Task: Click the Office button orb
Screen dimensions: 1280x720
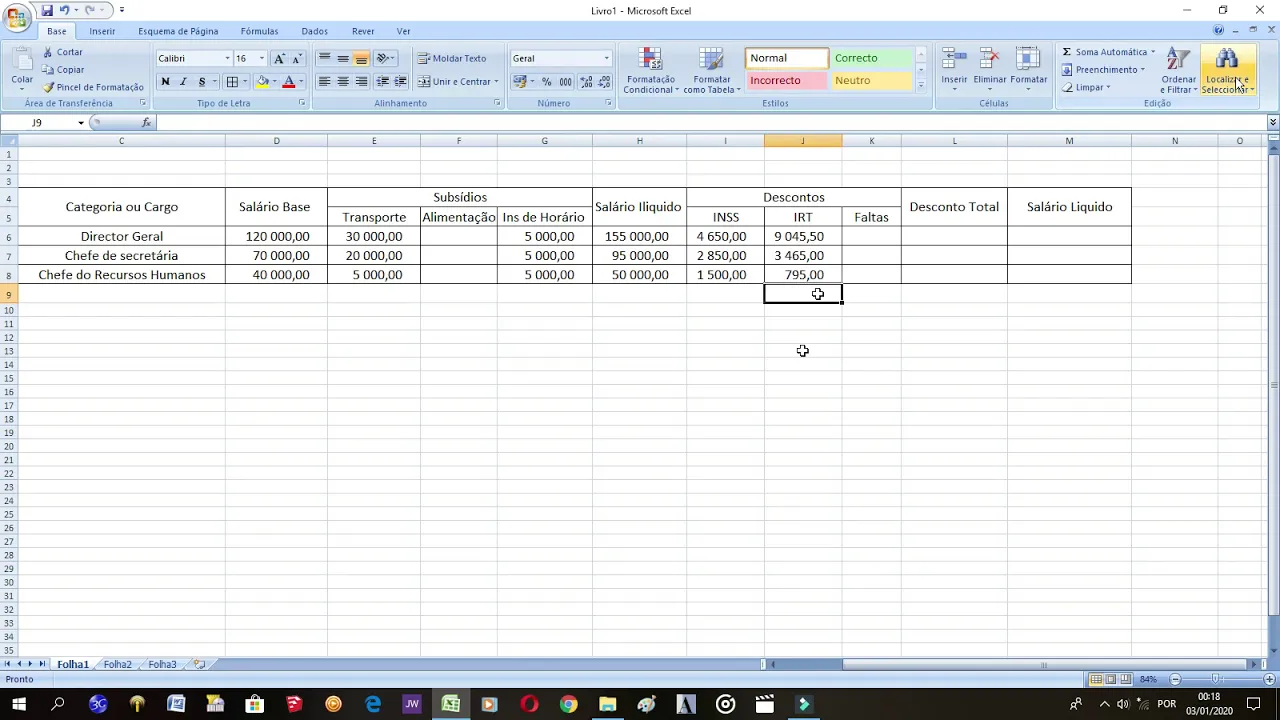Action: tap(17, 18)
